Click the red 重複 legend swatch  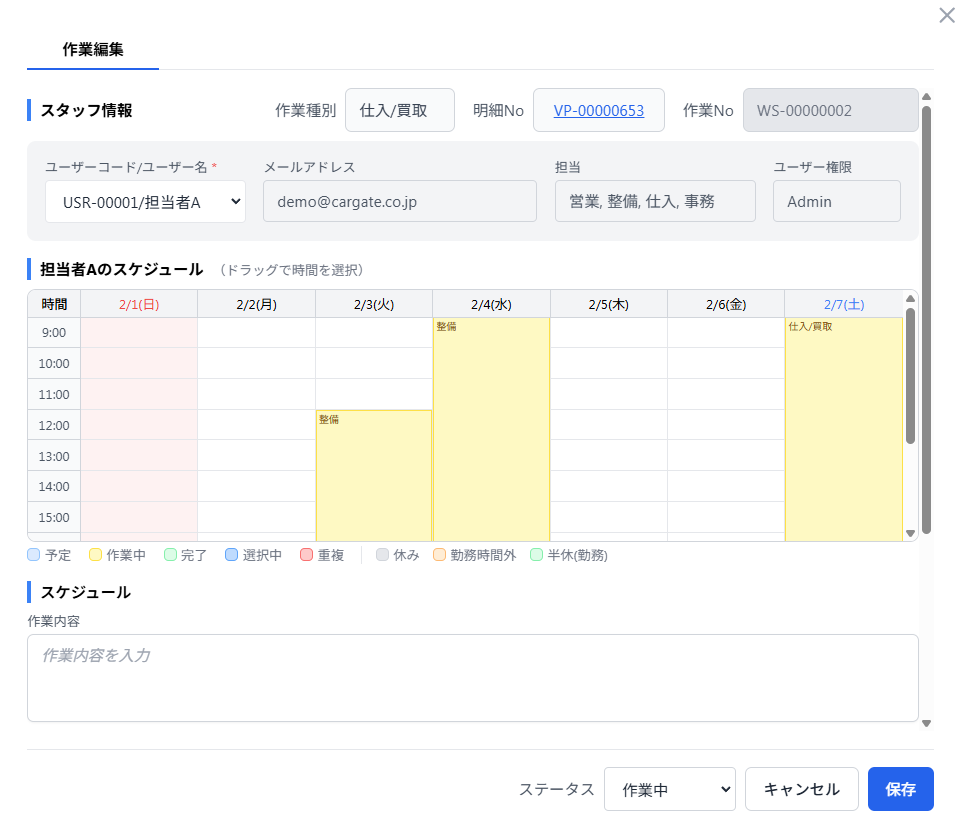tap(307, 555)
